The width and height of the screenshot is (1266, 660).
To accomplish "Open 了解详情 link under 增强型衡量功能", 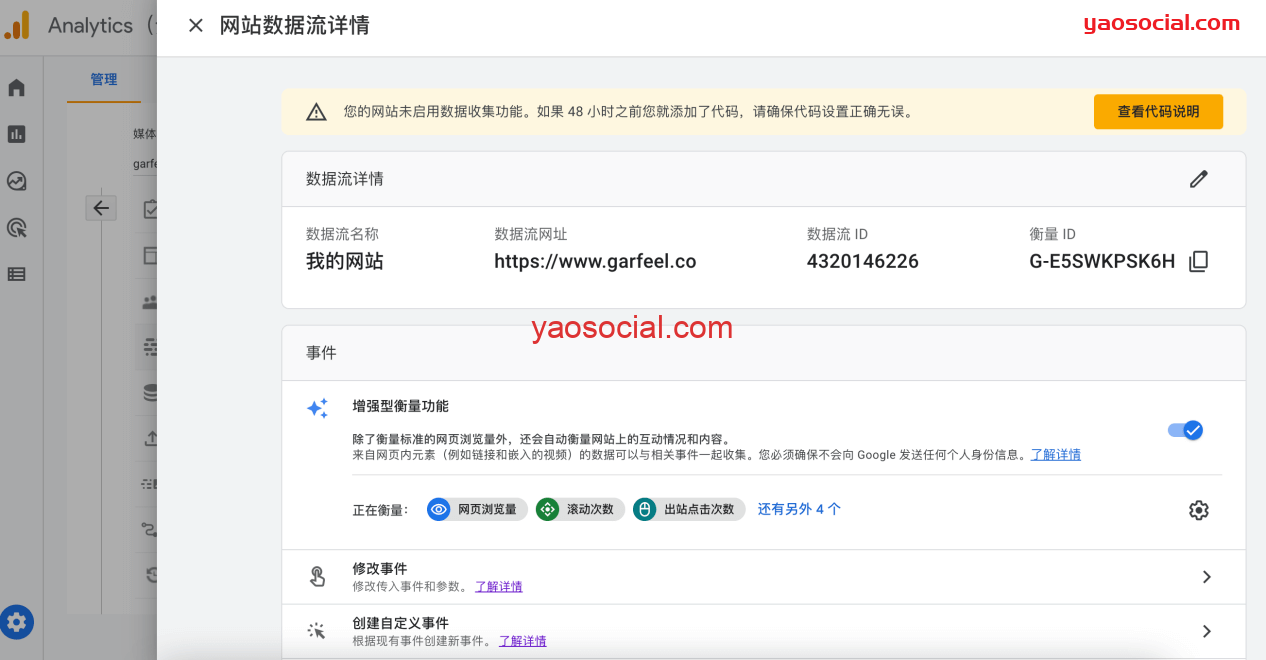I will 1055,455.
